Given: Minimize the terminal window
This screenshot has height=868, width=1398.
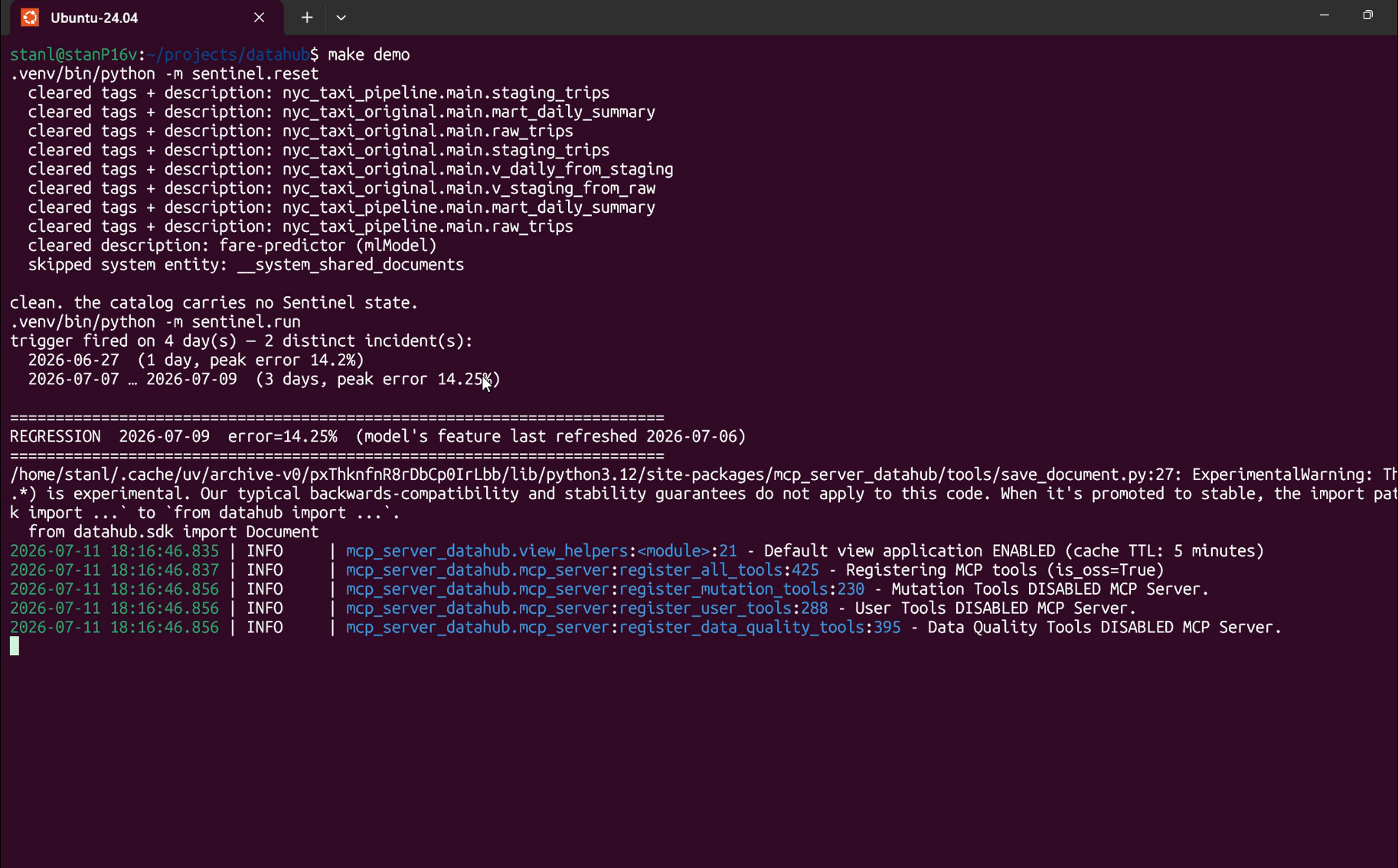Looking at the screenshot, I should pyautogui.click(x=1324, y=15).
